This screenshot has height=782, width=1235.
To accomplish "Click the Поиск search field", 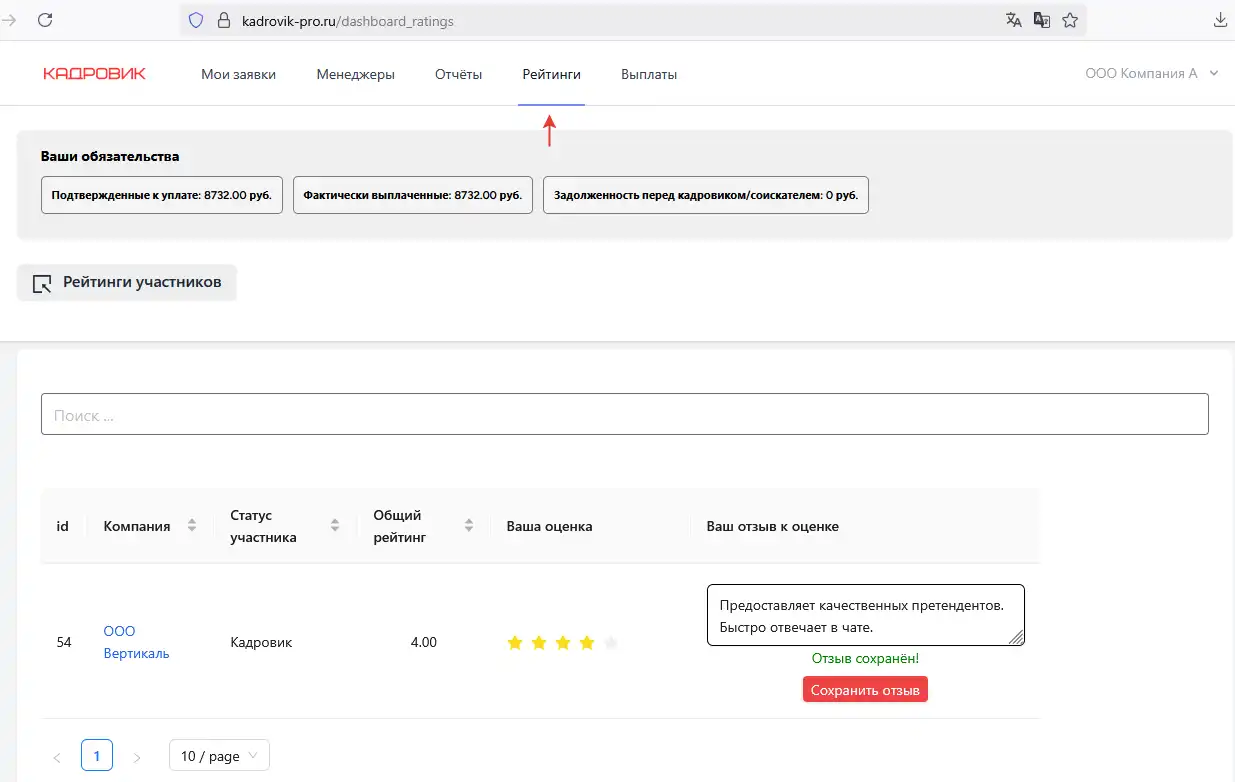I will [624, 414].
